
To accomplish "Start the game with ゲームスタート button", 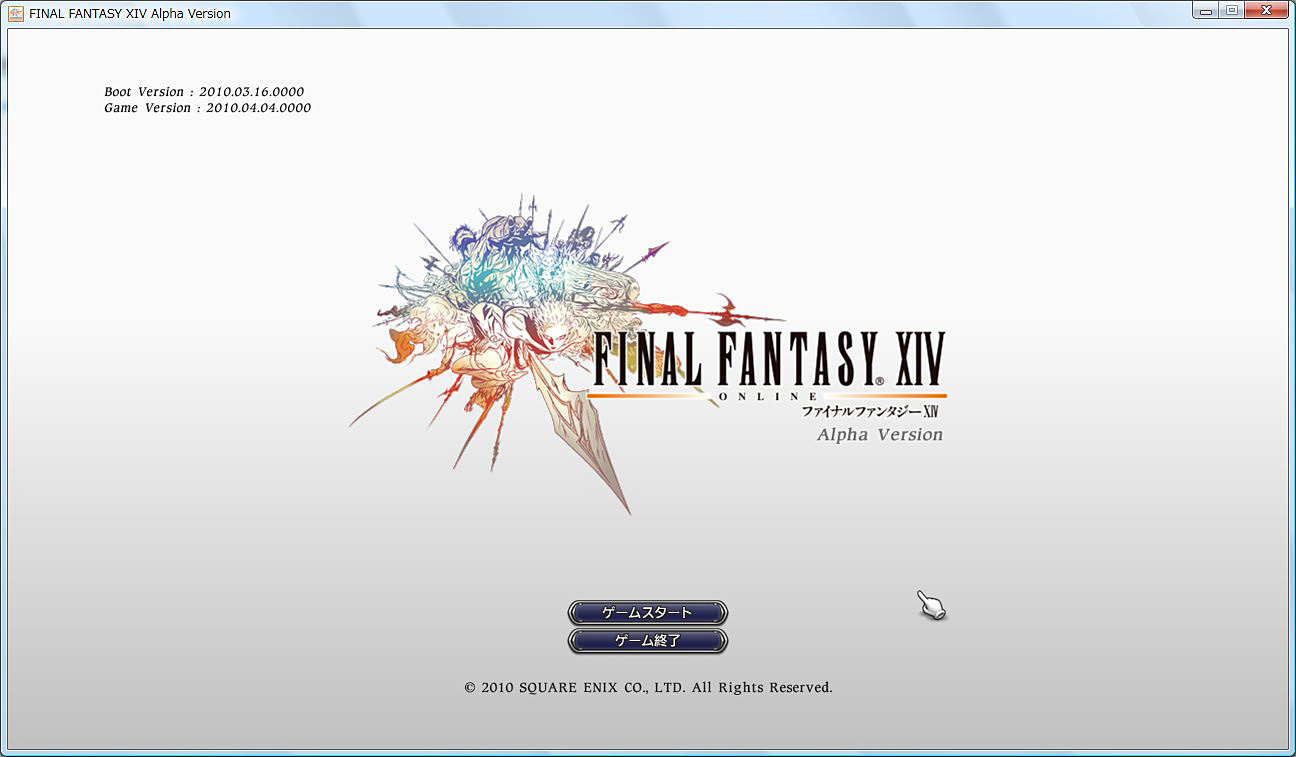I will [x=647, y=612].
